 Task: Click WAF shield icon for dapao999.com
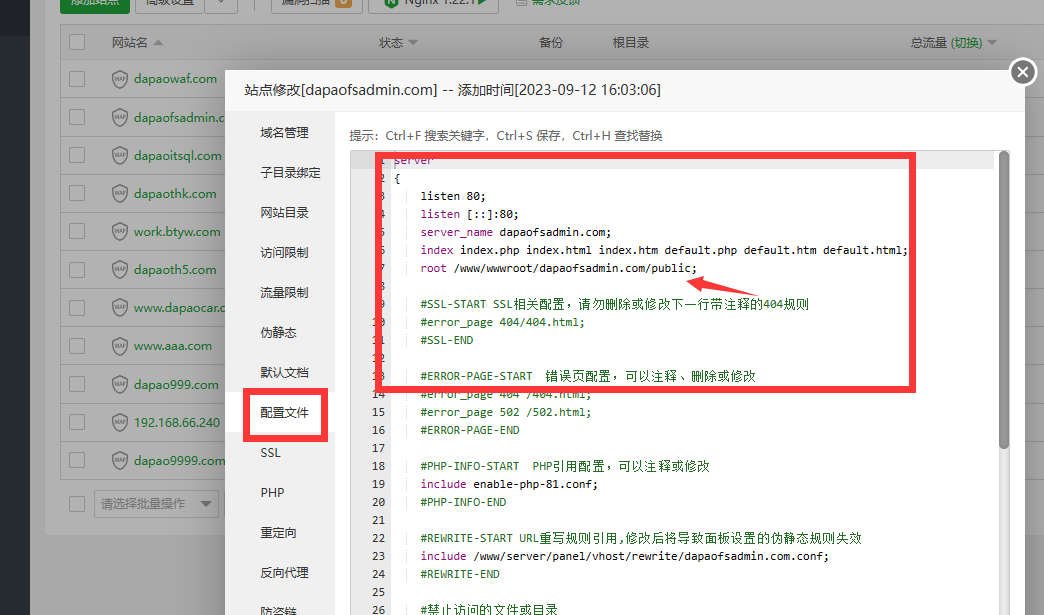tap(119, 385)
